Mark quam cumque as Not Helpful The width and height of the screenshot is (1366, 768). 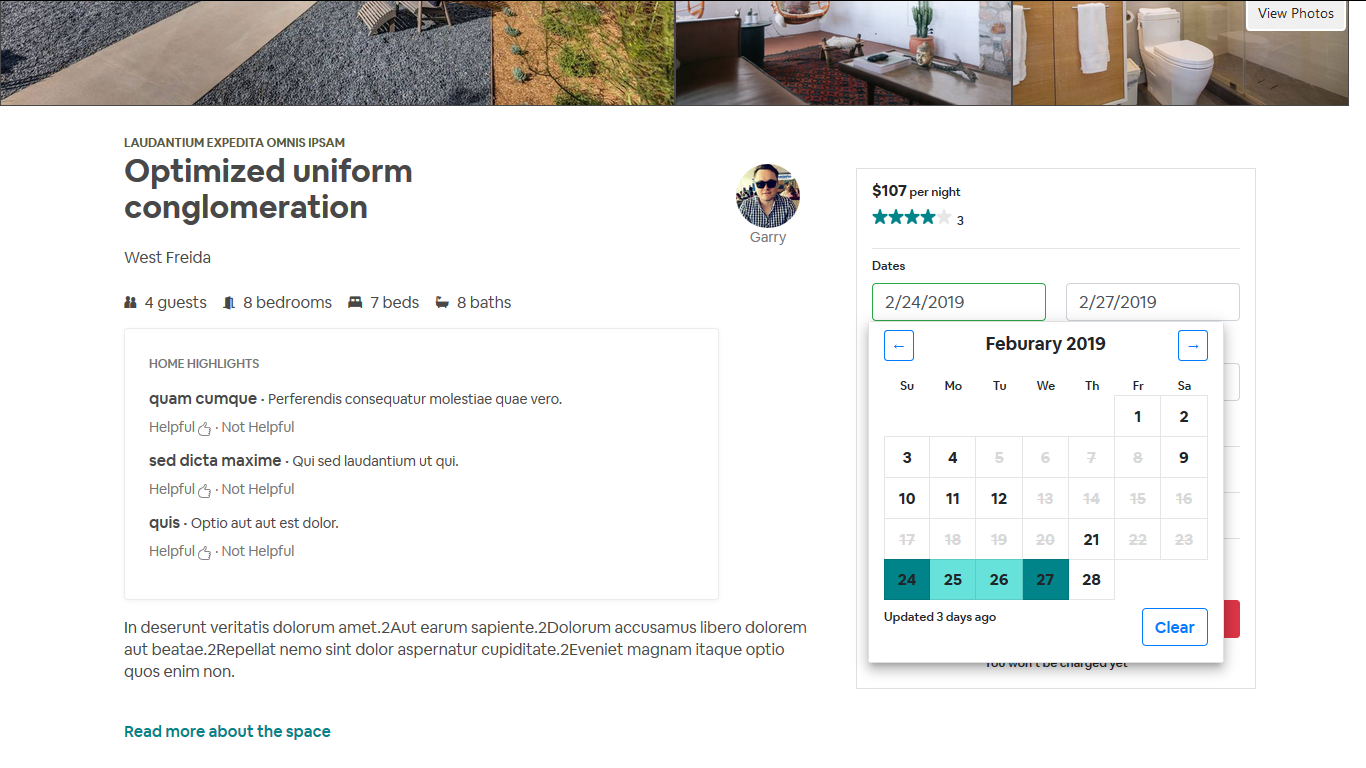[x=258, y=427]
